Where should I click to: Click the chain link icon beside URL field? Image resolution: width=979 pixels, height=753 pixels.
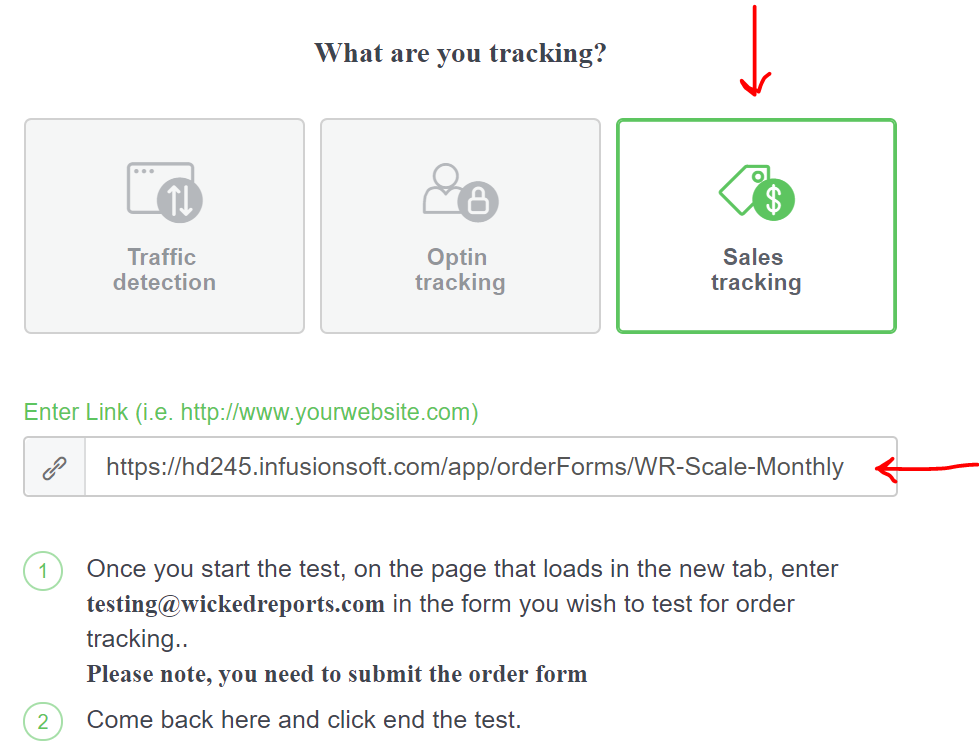(x=54, y=468)
